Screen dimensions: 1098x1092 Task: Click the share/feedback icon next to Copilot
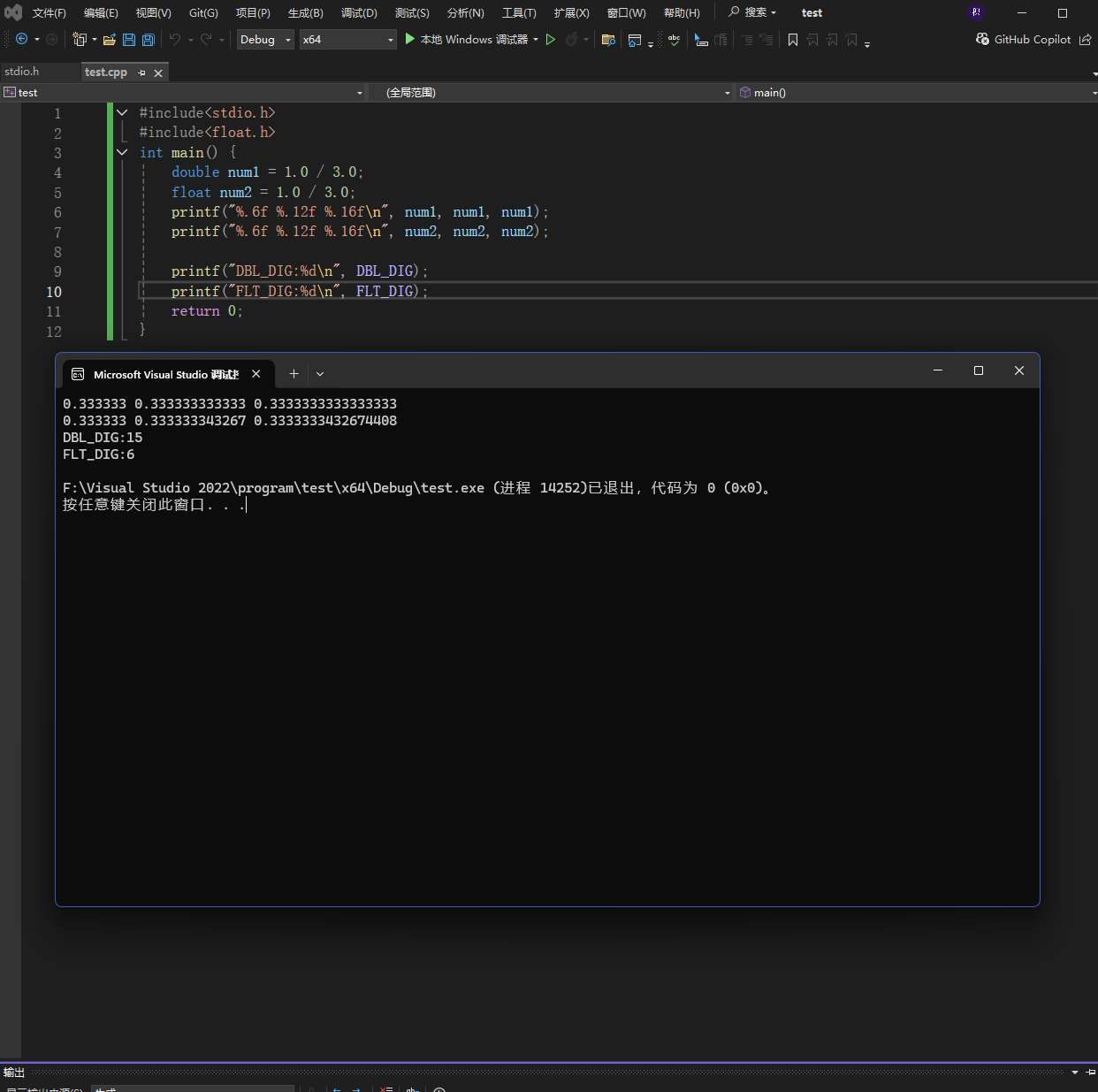coord(1086,39)
